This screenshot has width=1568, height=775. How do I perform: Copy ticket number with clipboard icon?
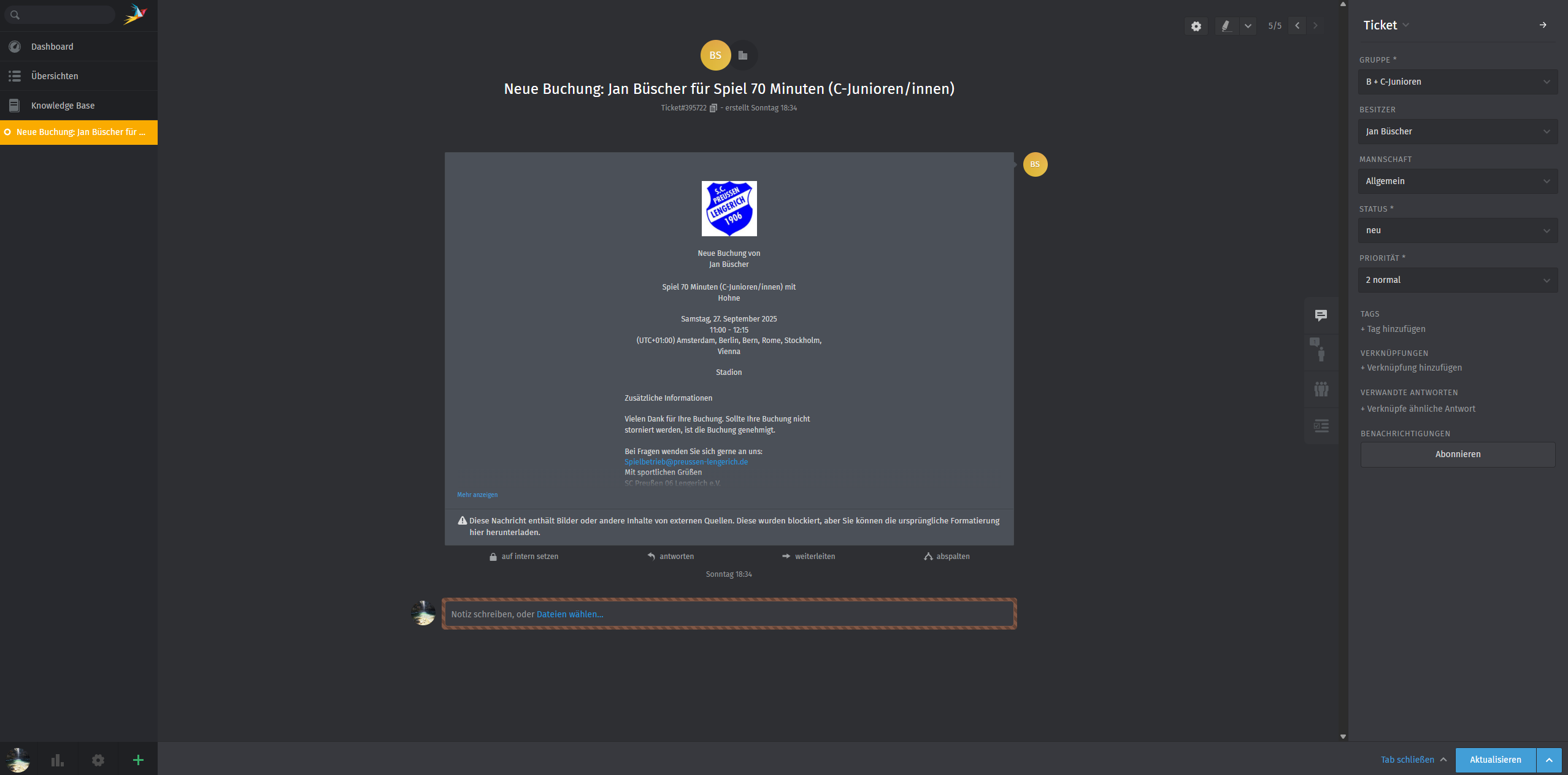713,108
